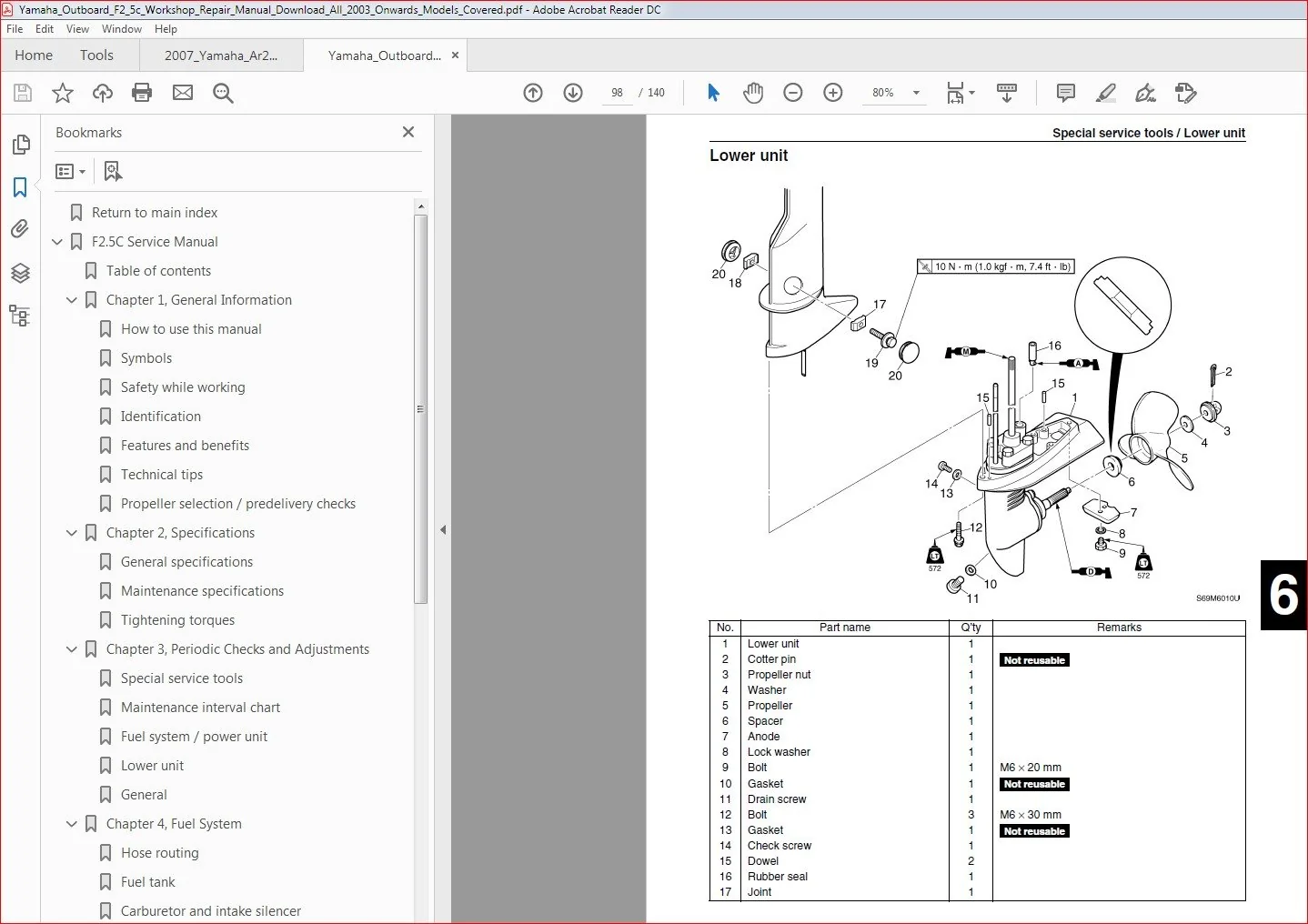Click the star bookmark icon in toolbar

click(x=63, y=93)
